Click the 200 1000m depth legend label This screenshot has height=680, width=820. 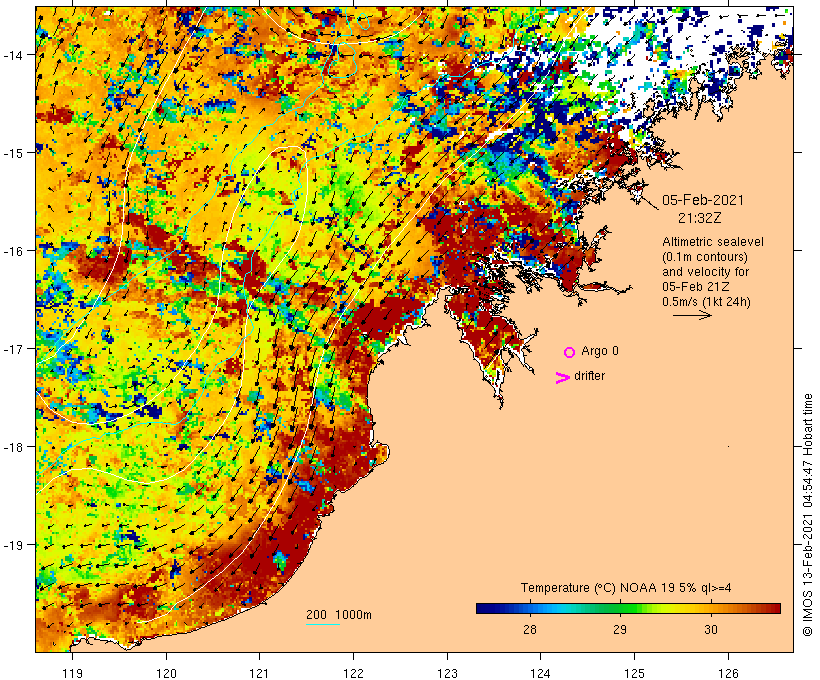coord(339,615)
